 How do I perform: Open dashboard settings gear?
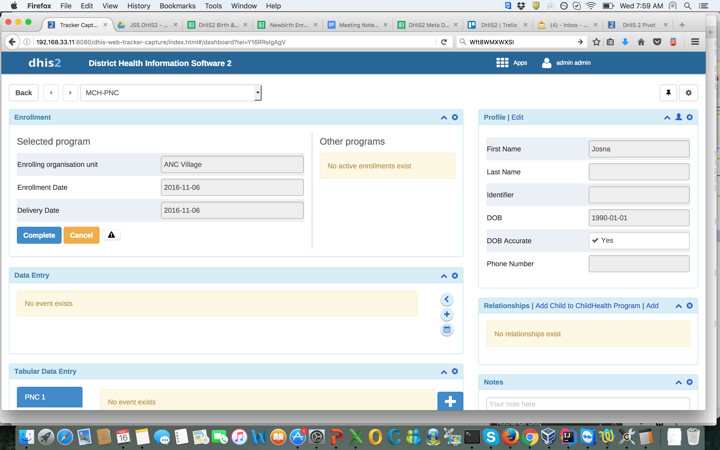pyautogui.click(x=688, y=93)
